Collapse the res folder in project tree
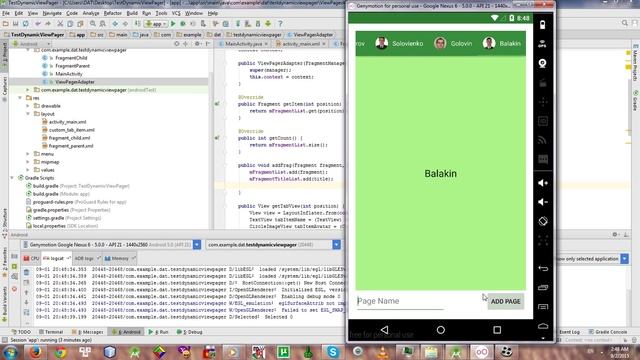The height and width of the screenshot is (360, 640). [20, 98]
